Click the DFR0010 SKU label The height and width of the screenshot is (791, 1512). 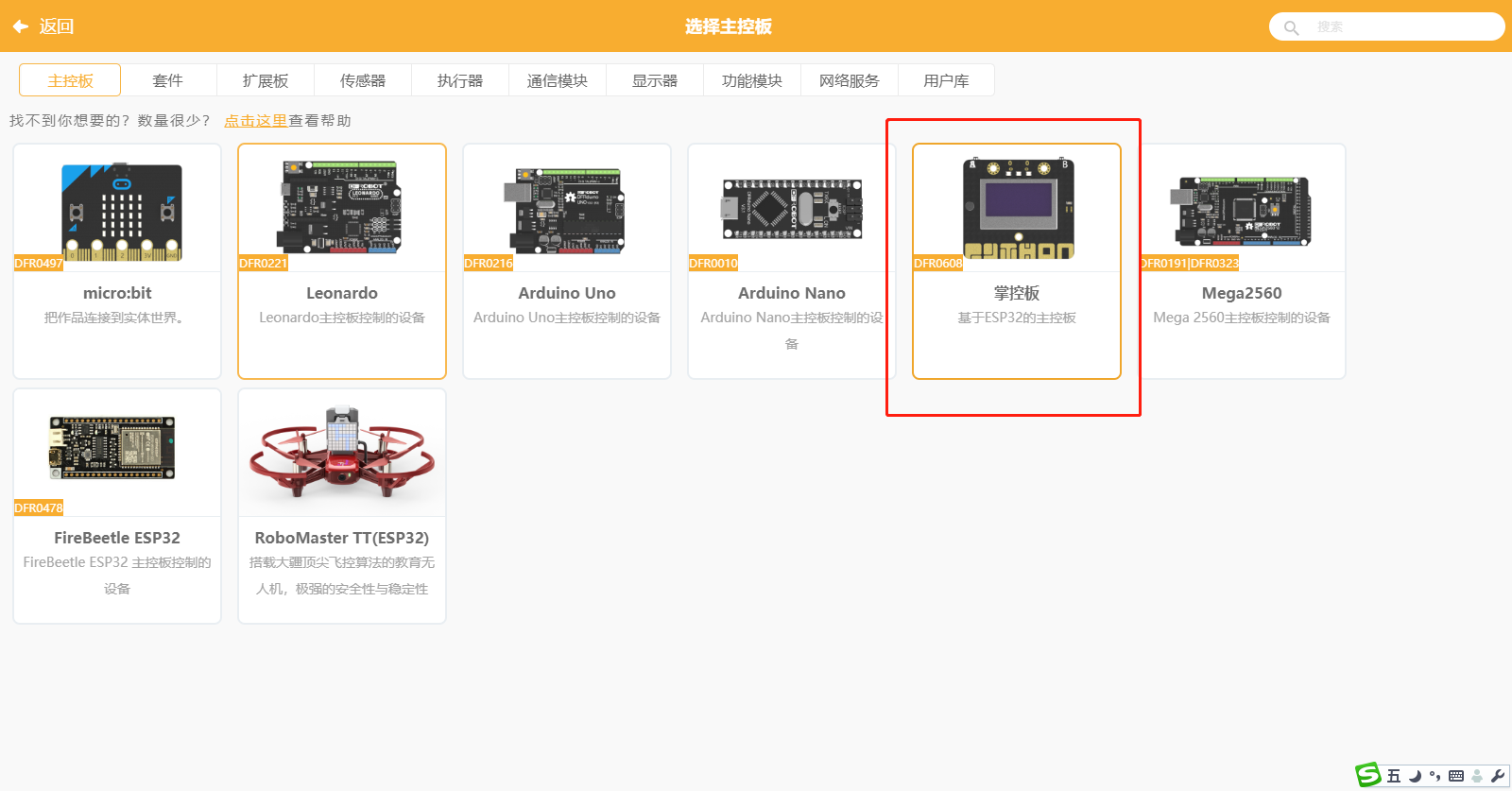click(x=713, y=264)
